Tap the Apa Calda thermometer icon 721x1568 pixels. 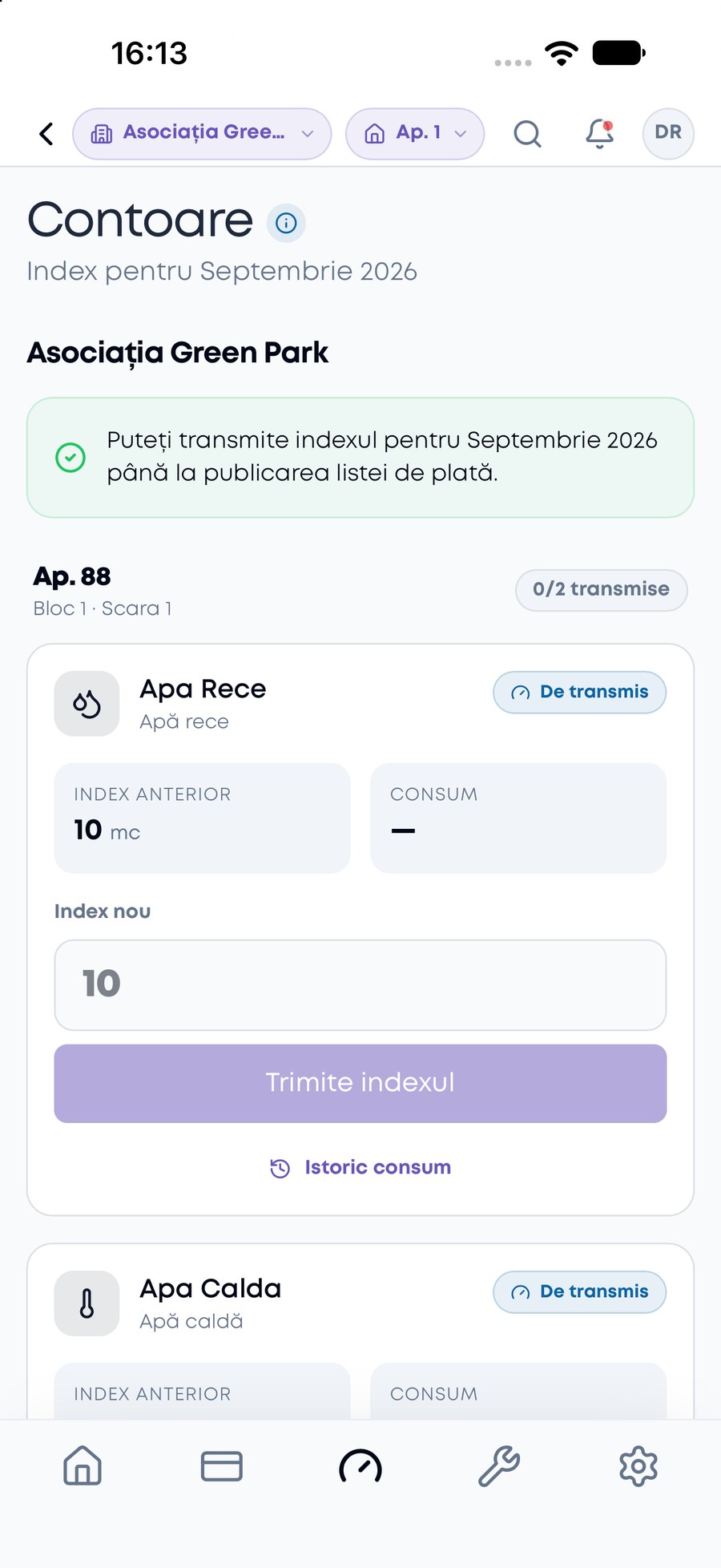tap(87, 1303)
